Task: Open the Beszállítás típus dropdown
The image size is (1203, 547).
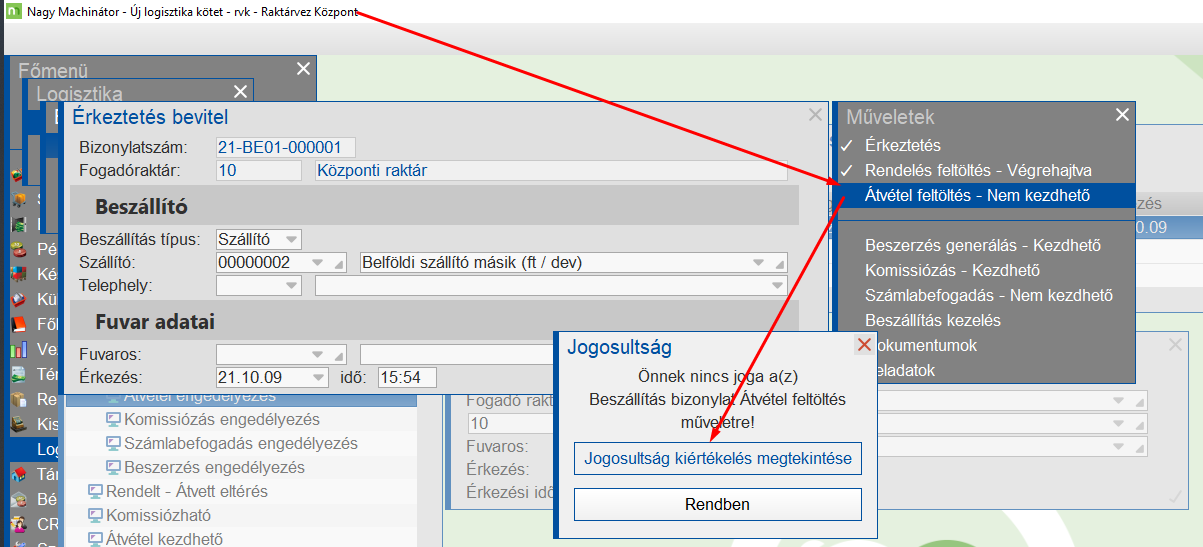Action: [290, 239]
